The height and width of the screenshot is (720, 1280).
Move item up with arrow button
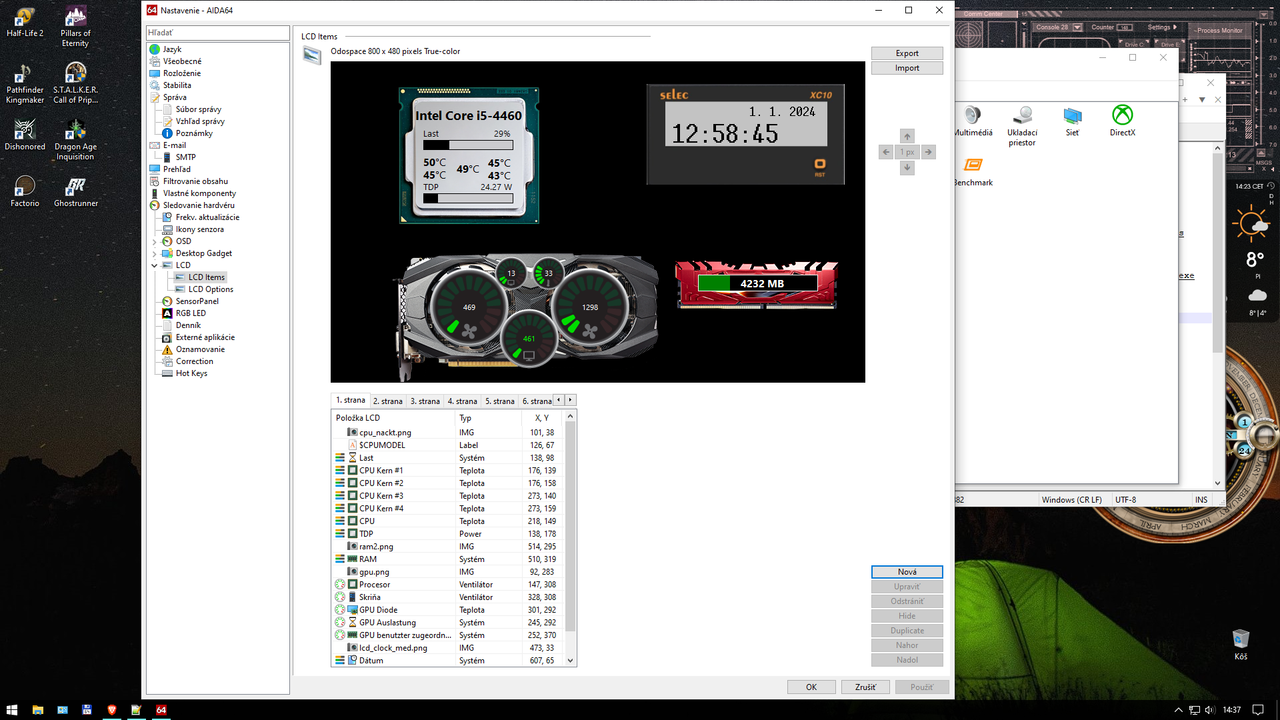907,136
